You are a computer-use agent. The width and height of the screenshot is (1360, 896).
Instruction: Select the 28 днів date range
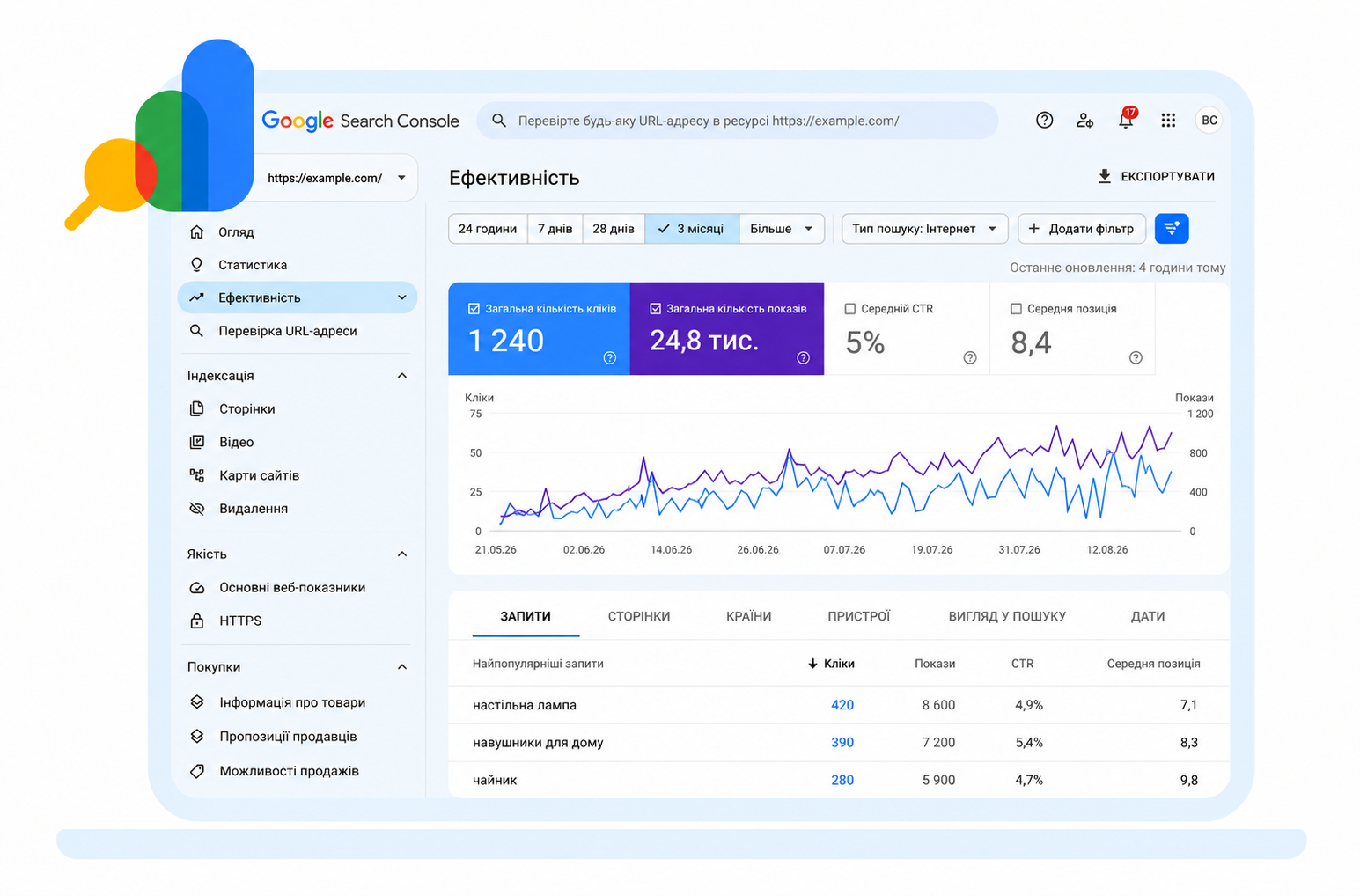(x=614, y=229)
